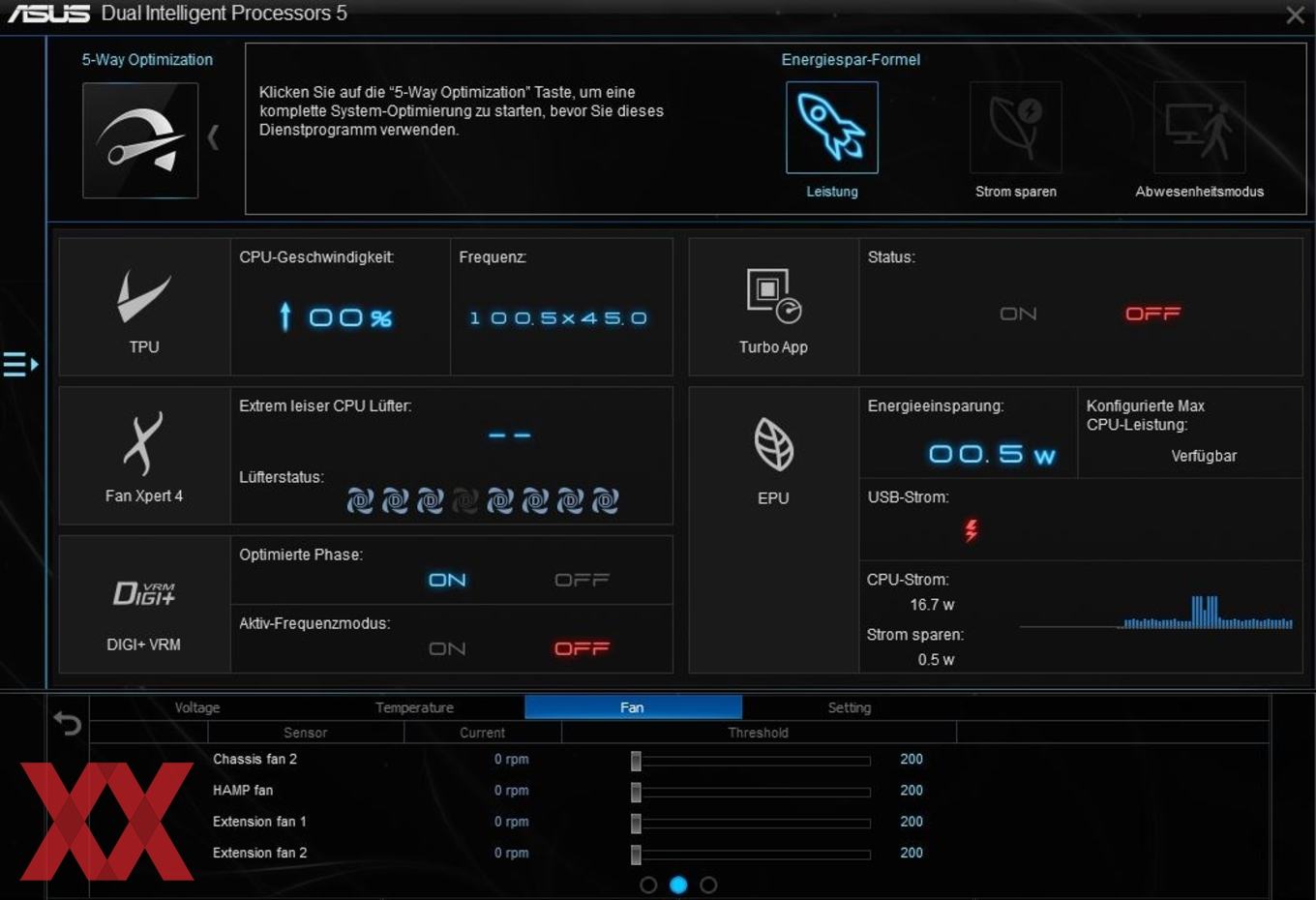Set Optimierte Phase to ON
The image size is (1316, 900).
tap(447, 580)
